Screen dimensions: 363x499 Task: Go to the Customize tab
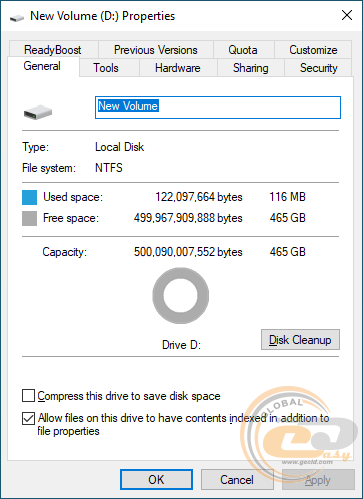click(x=313, y=50)
